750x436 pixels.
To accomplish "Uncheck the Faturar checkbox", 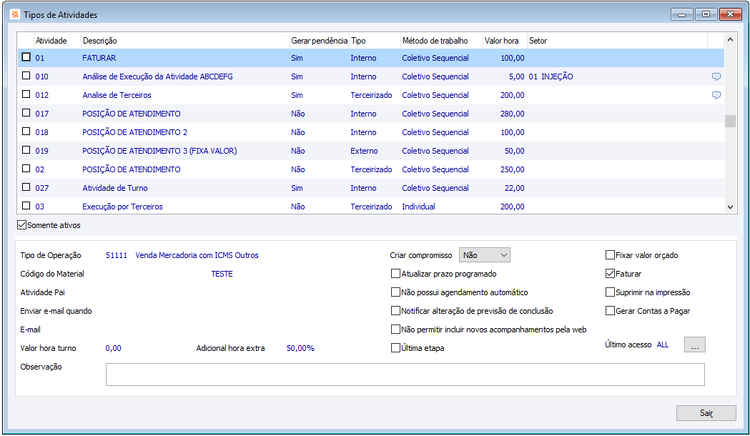I will (x=610, y=274).
